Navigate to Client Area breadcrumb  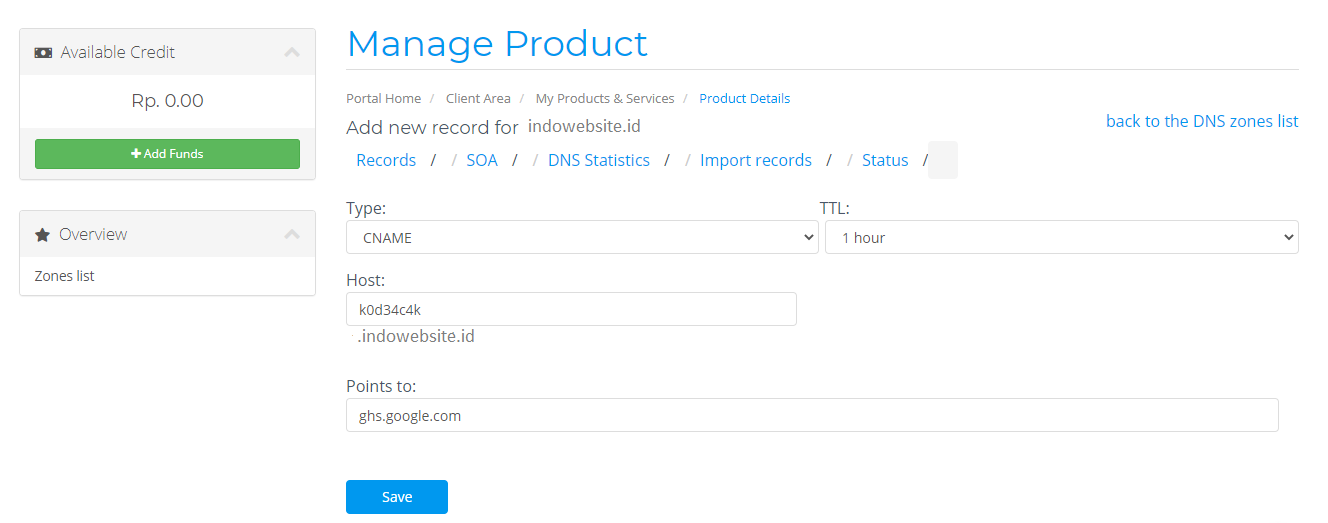click(x=478, y=98)
